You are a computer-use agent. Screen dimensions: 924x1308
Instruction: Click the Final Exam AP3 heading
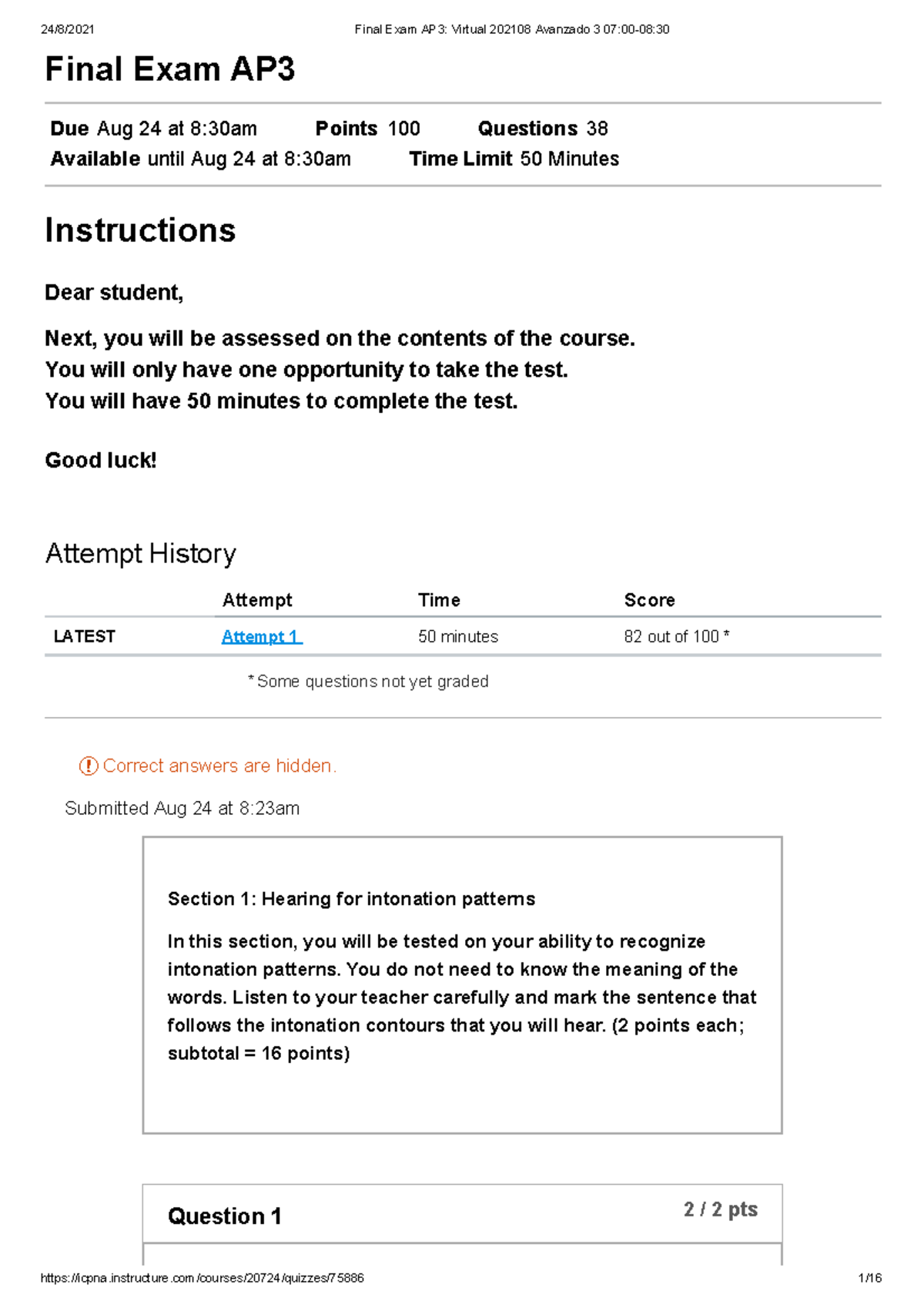coord(170,69)
